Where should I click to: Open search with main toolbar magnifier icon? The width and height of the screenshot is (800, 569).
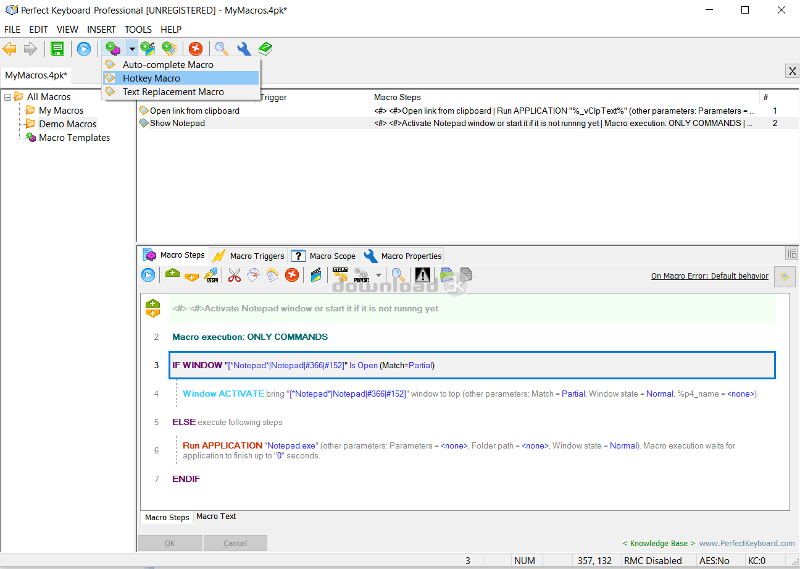[x=221, y=49]
